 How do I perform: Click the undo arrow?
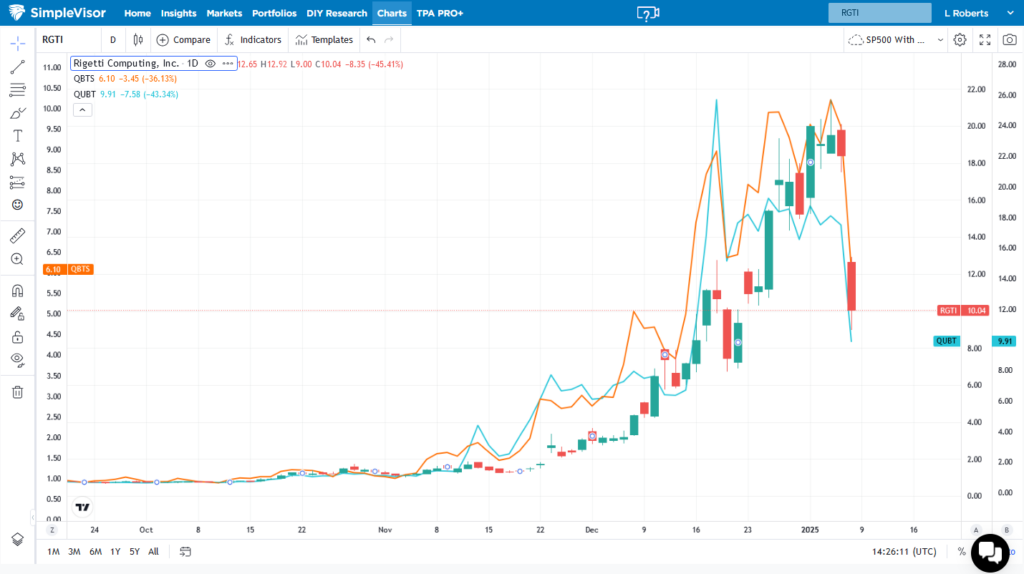coord(371,40)
